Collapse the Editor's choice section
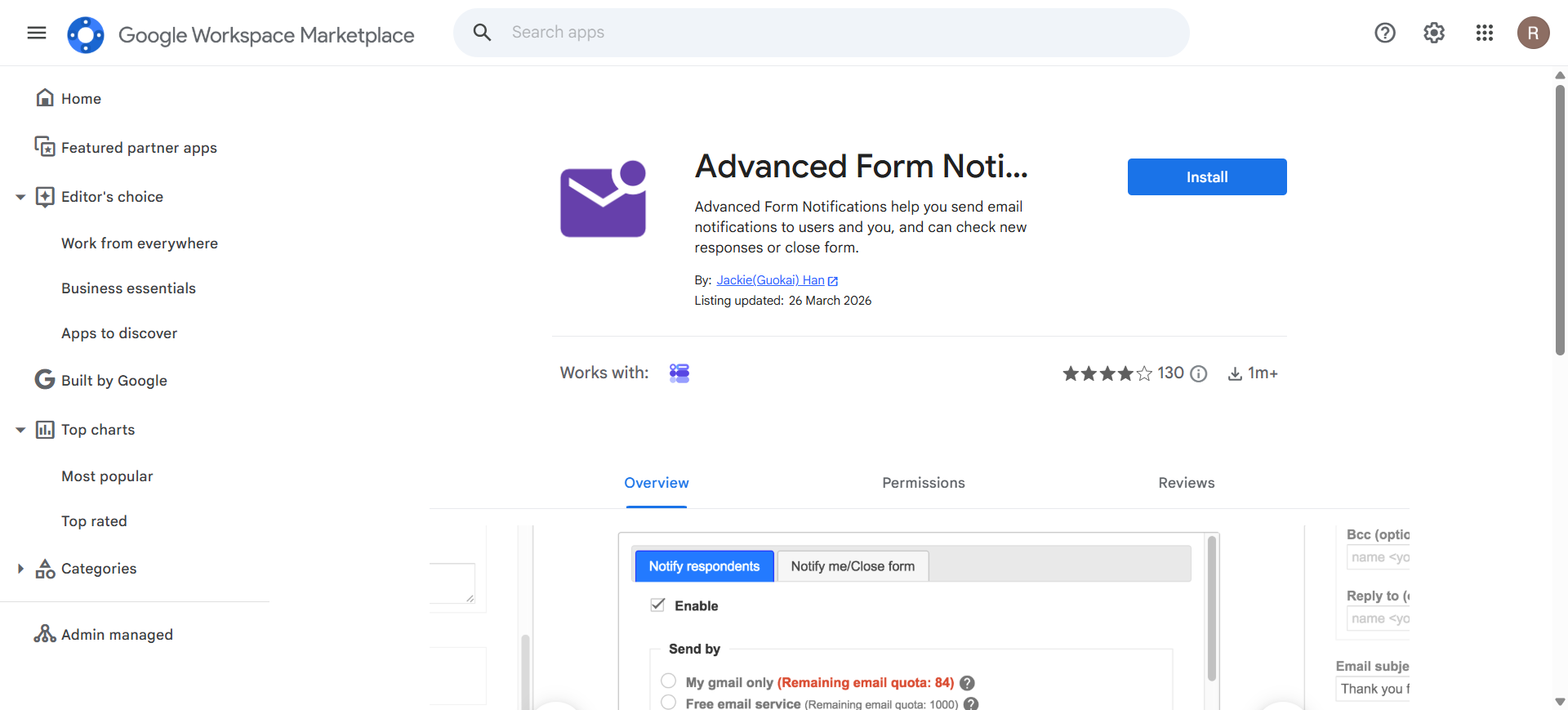 20,197
